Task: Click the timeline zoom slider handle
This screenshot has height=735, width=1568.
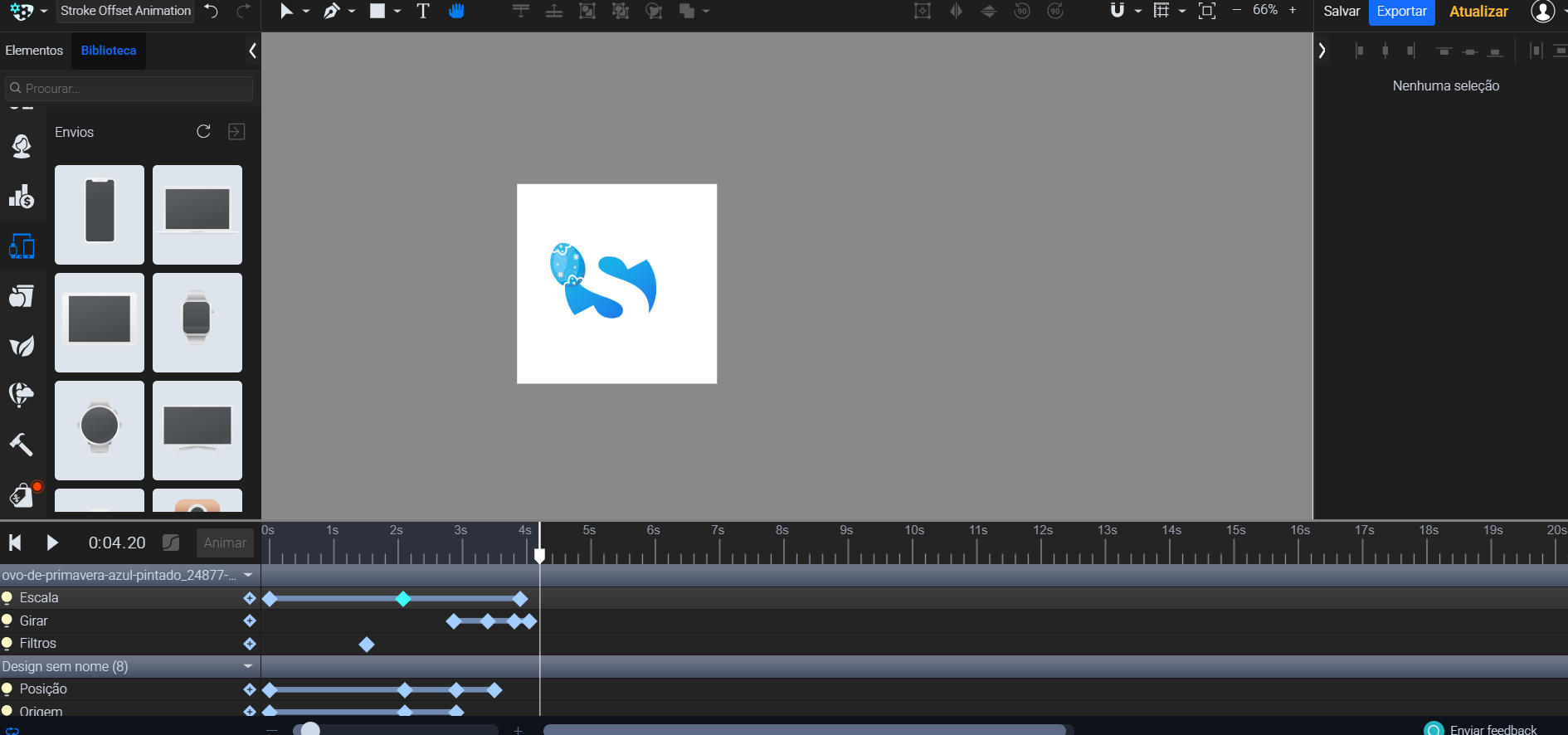Action: click(310, 729)
